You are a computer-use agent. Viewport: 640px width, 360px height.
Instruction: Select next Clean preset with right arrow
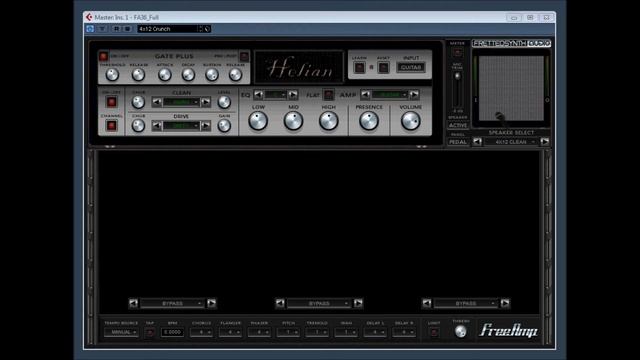pyautogui.click(x=206, y=102)
